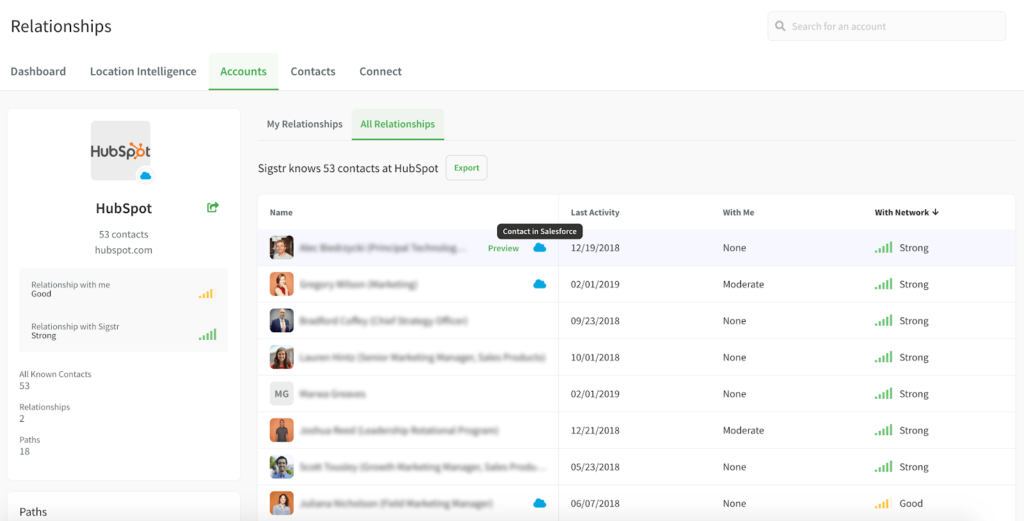
Task: Open the Paths panel heading
Action: (33, 512)
